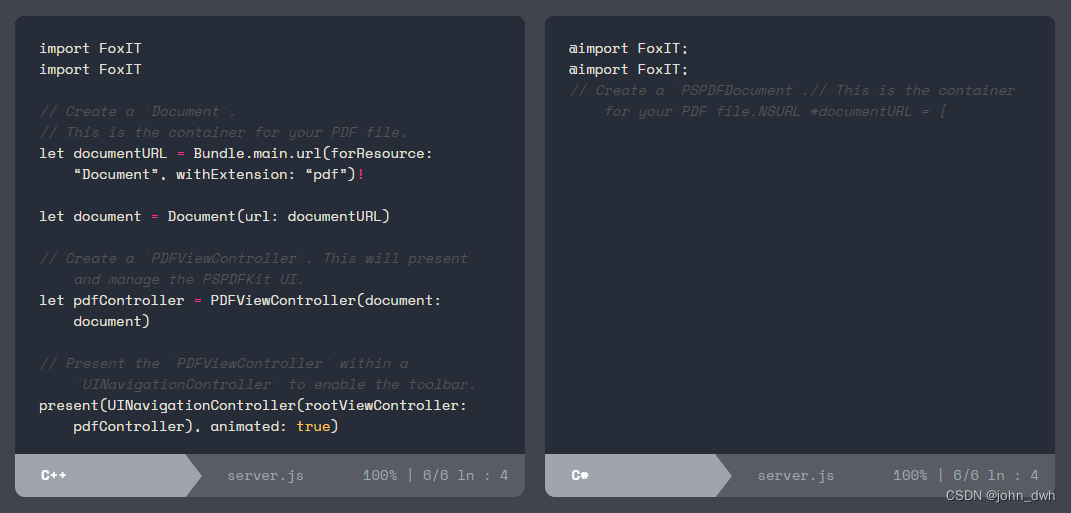Click the comment "// Create a `Document`."
1071x513 pixels.
point(137,111)
